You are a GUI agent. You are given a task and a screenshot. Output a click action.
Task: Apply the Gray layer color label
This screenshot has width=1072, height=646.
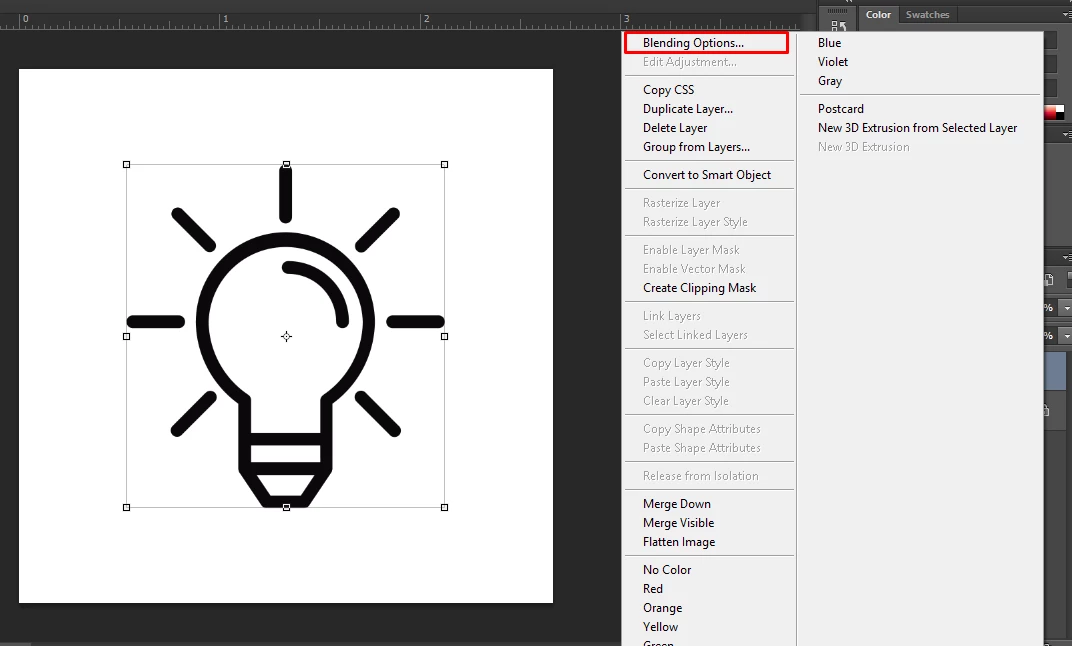point(829,81)
